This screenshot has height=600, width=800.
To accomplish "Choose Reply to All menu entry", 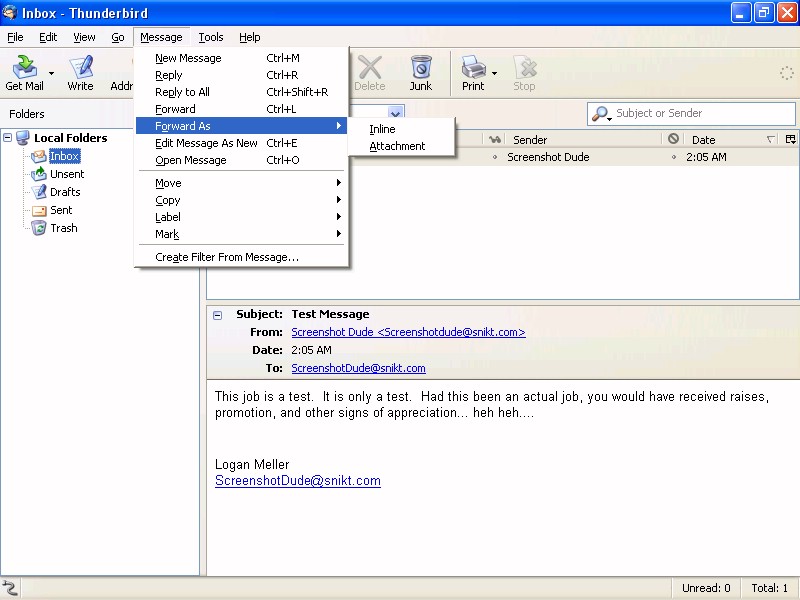I will (242, 92).
